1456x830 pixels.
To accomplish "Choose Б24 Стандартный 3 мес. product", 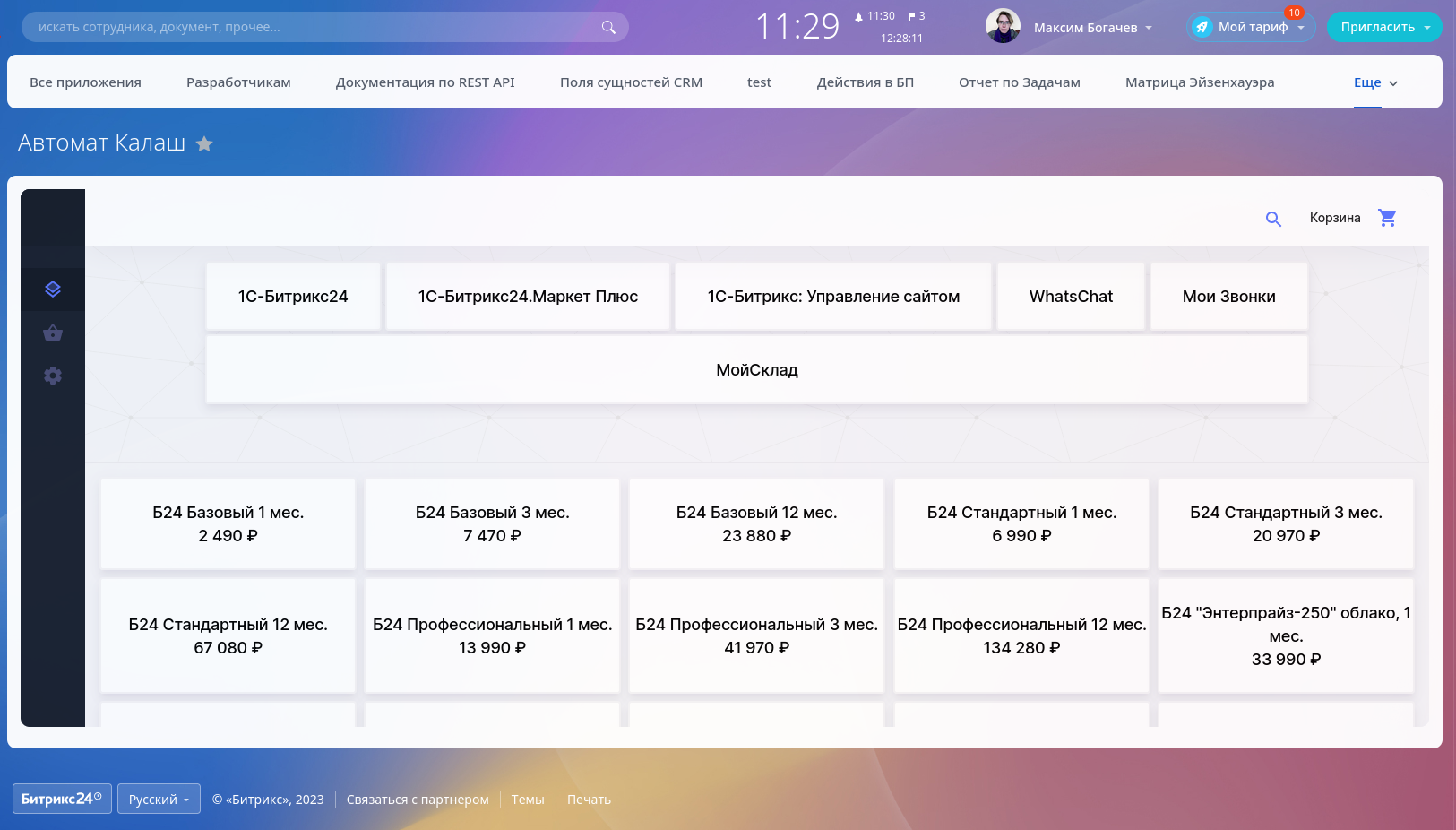I will [1286, 524].
